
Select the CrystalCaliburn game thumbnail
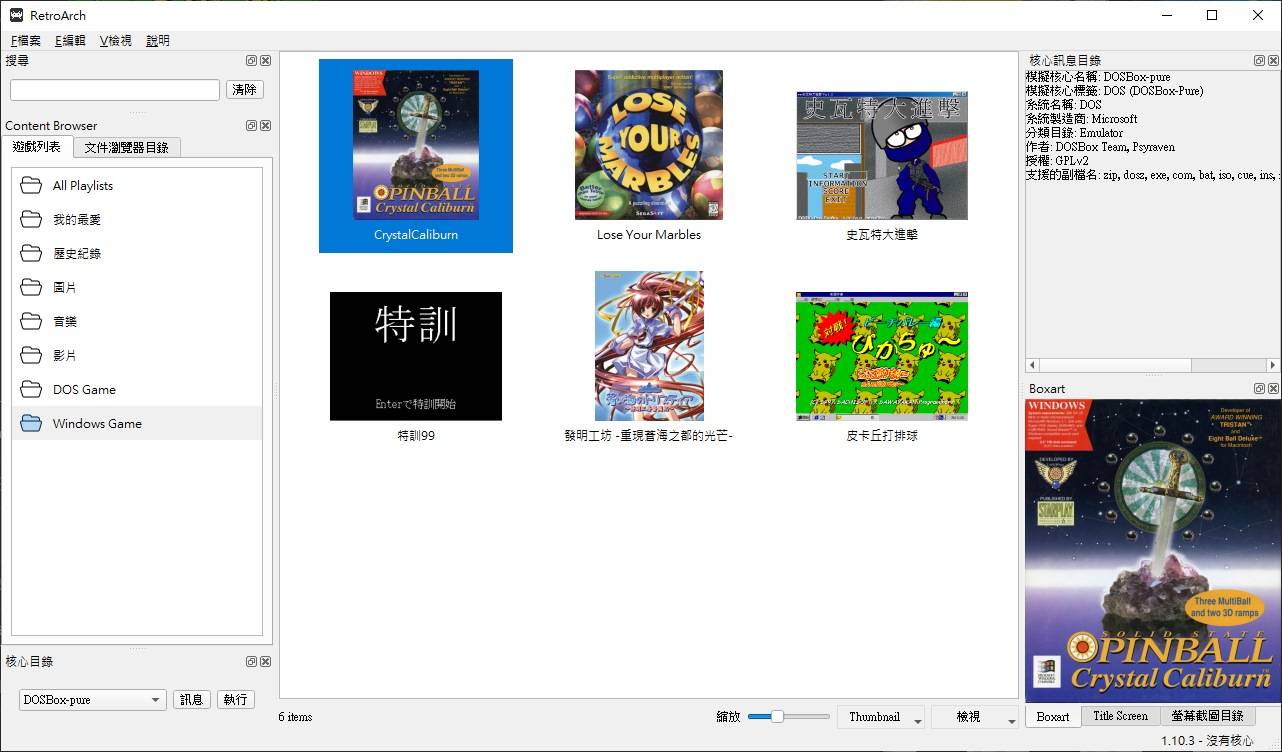click(x=416, y=155)
